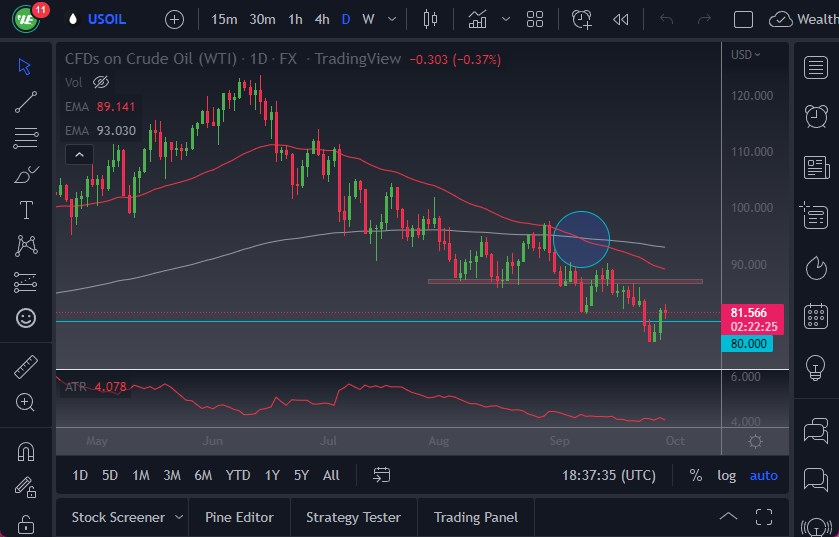Toggle log scale on price axis

tap(726, 475)
